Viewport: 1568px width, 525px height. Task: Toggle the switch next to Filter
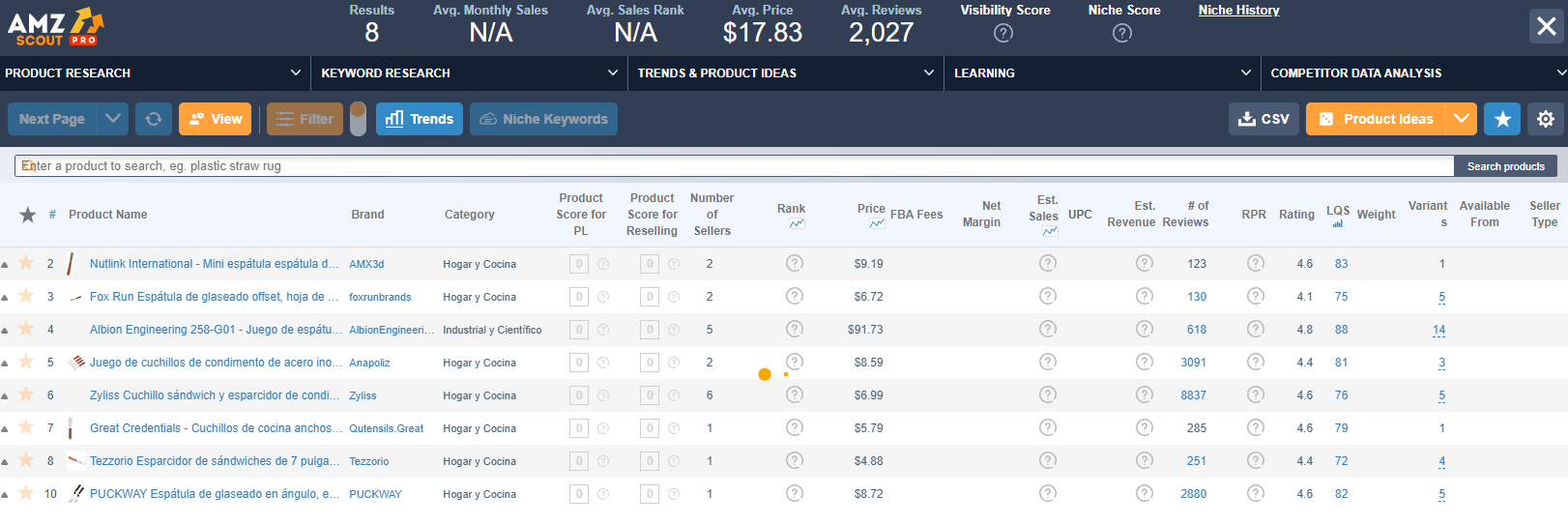pos(358,119)
